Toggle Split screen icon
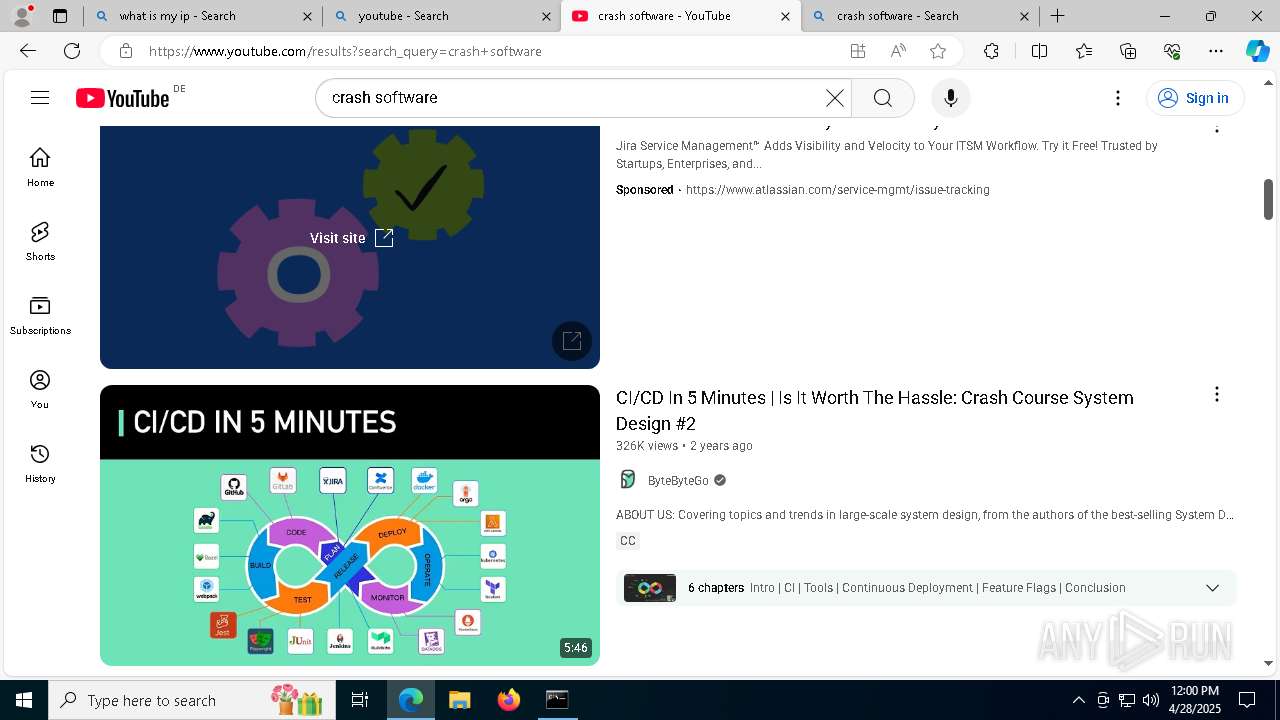 1039,51
